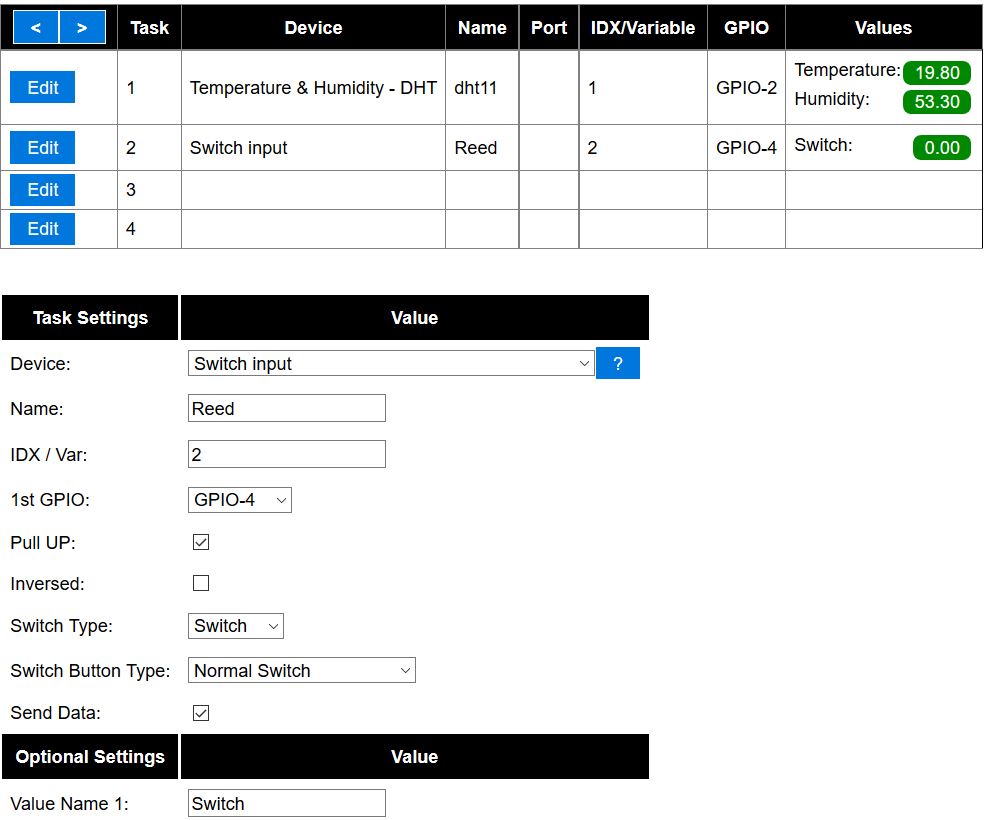The image size is (995, 820).
Task: Edit task 2 Reed switch input
Action: pyautogui.click(x=43, y=148)
